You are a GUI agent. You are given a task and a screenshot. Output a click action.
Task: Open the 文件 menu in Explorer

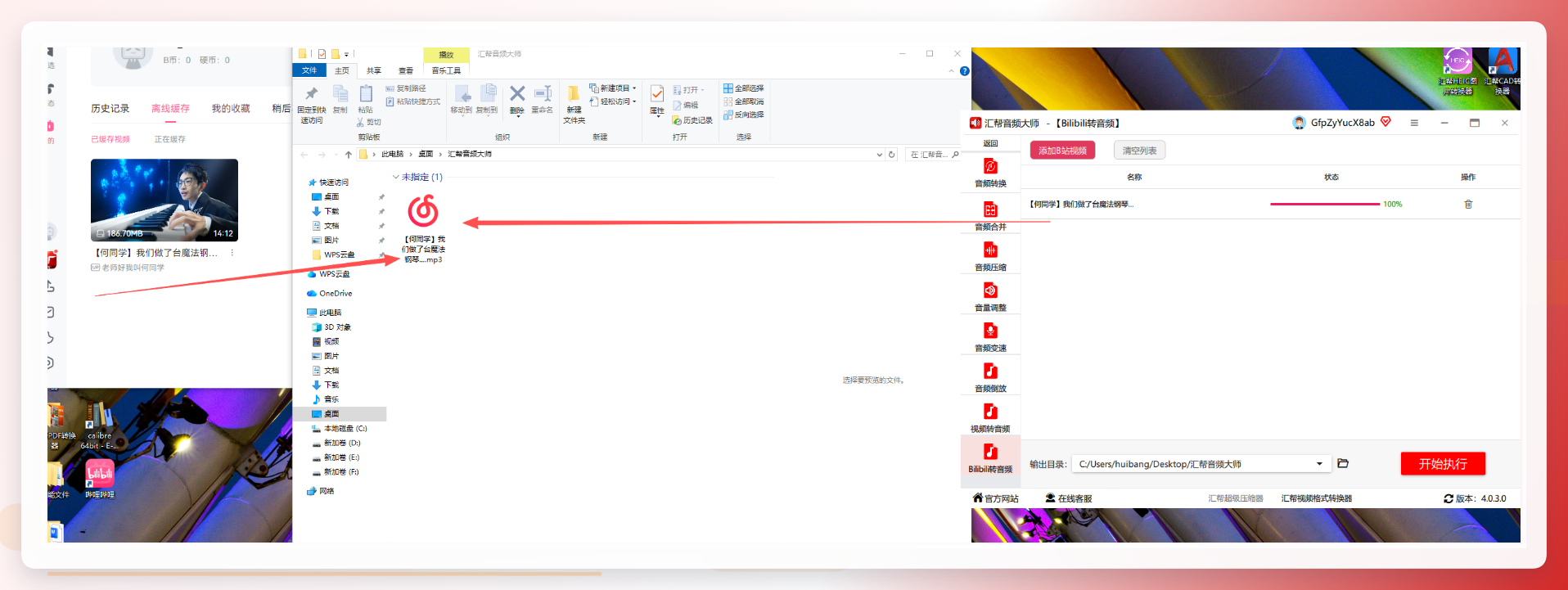tap(309, 70)
